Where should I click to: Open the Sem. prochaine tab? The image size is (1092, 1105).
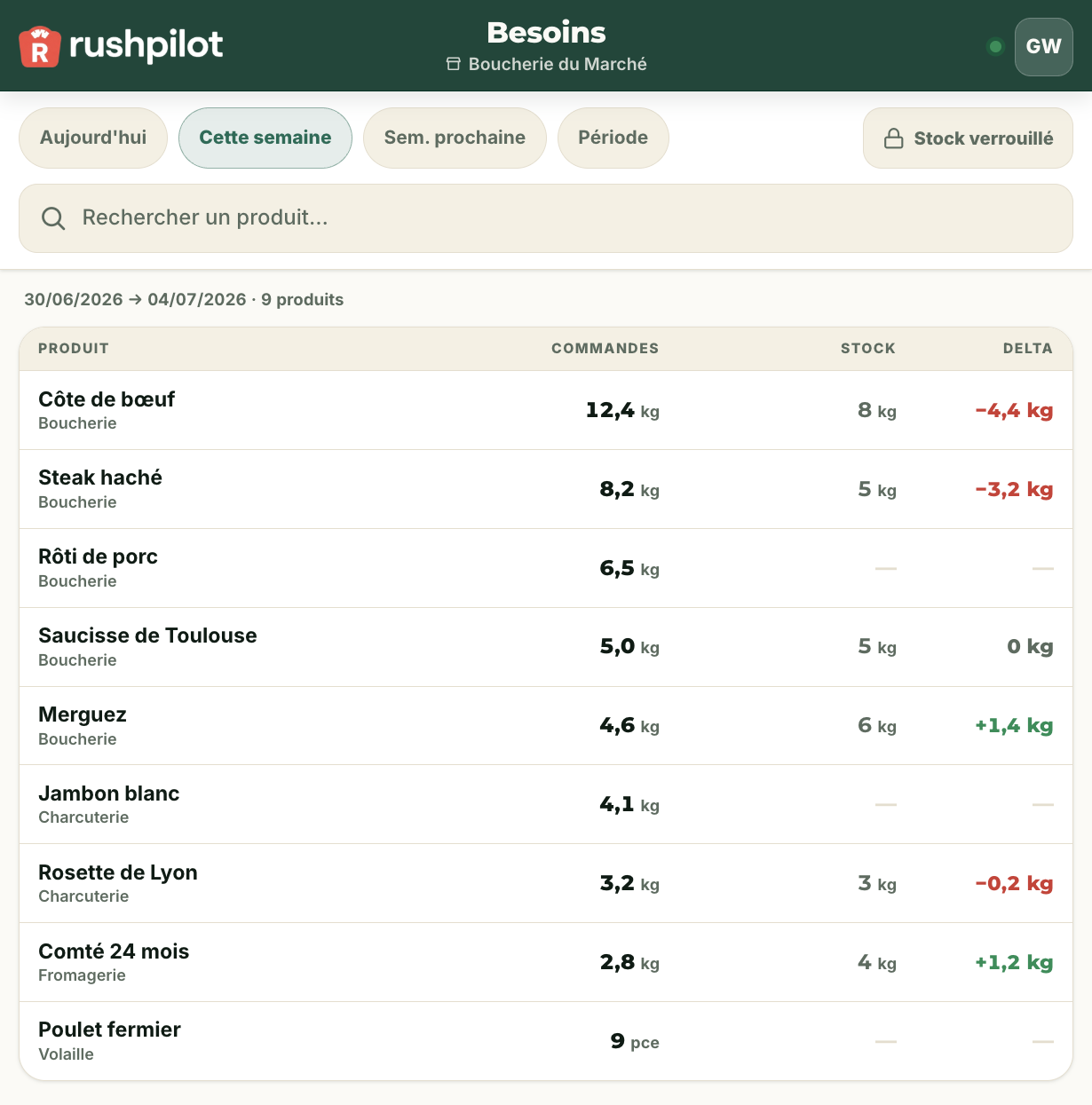click(x=455, y=138)
